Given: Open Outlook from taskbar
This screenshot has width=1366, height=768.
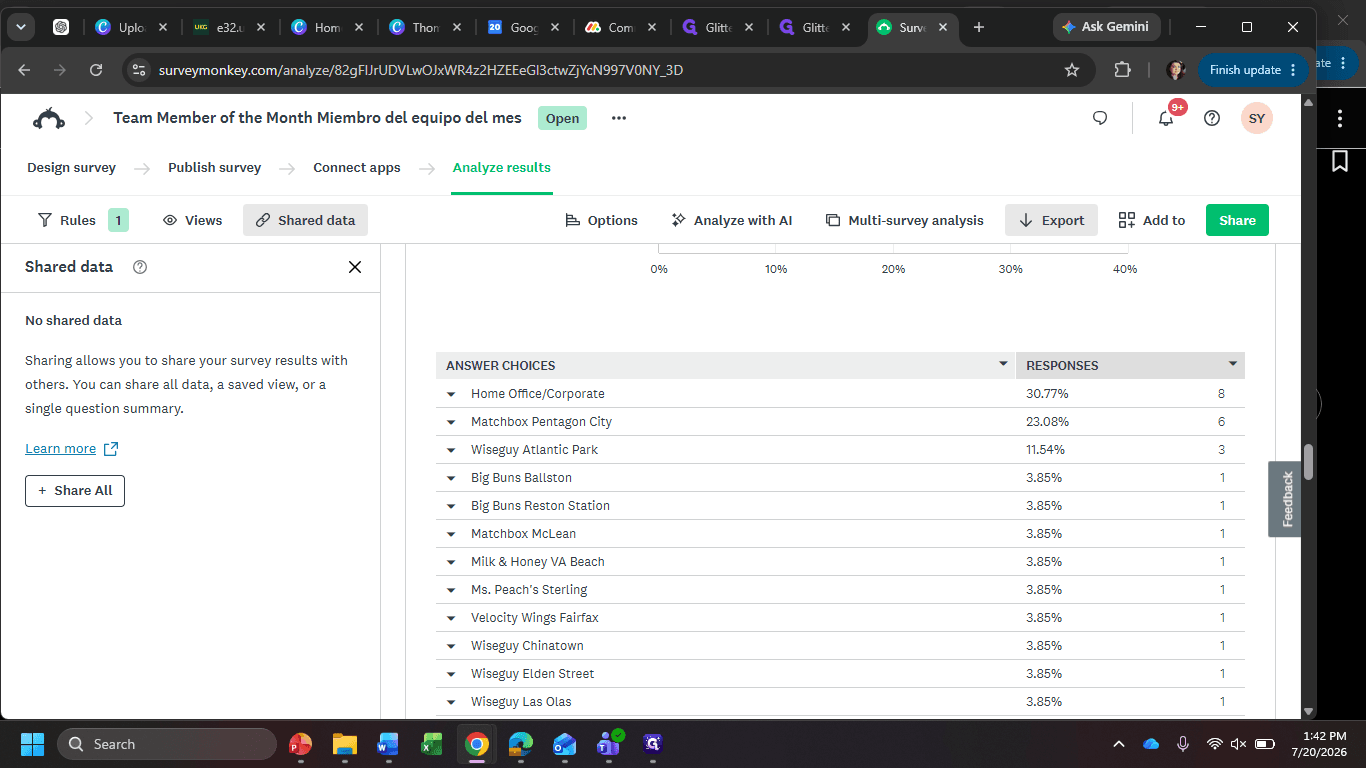Looking at the screenshot, I should (565, 744).
